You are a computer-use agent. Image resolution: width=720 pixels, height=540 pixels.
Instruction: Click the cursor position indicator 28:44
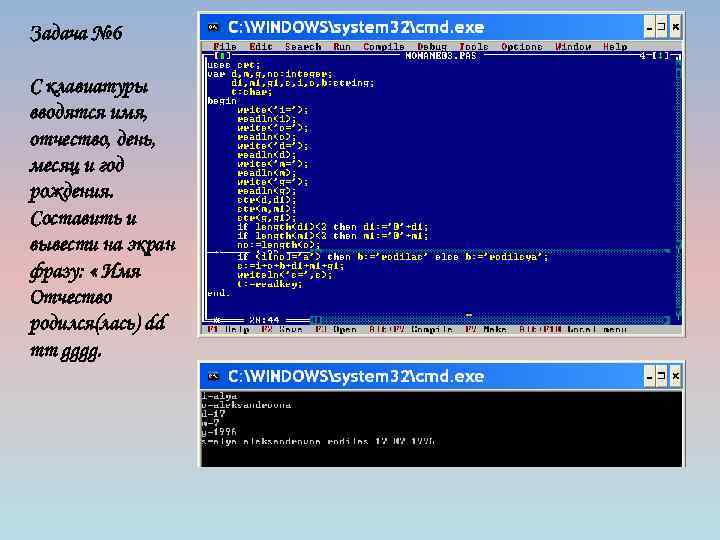[264, 320]
